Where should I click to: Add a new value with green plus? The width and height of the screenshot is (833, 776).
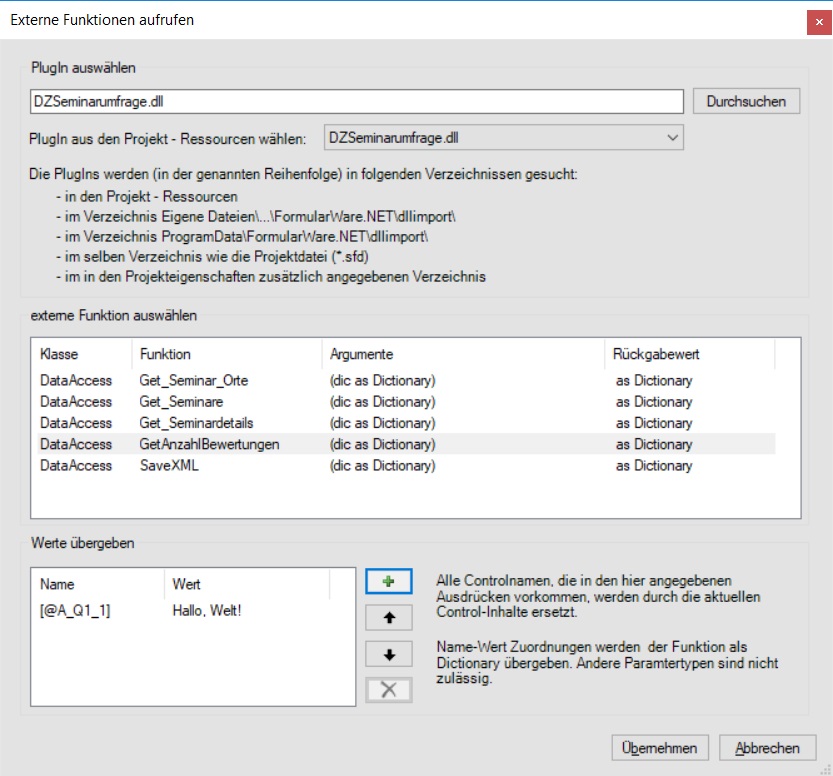pos(388,581)
